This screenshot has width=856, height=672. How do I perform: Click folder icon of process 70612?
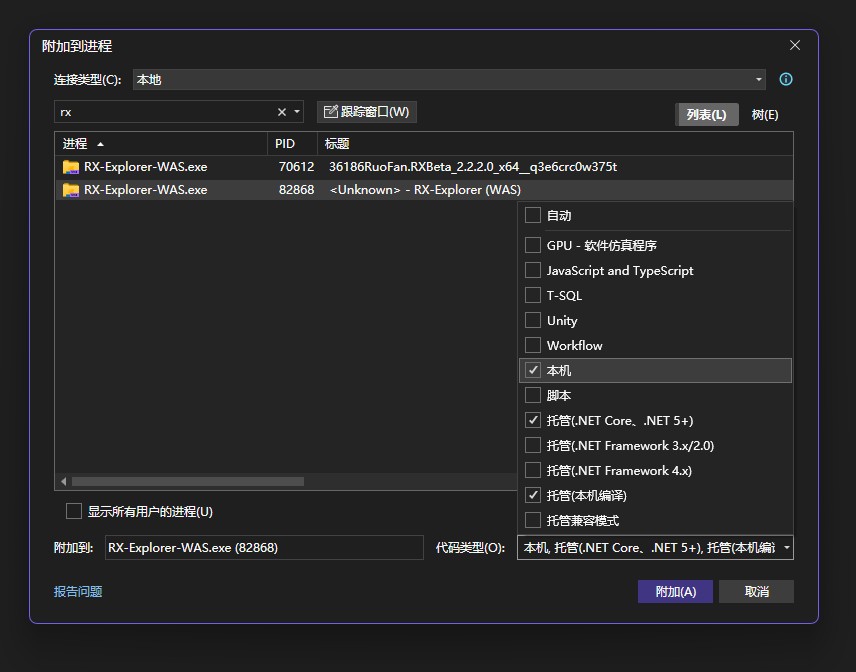pos(70,166)
